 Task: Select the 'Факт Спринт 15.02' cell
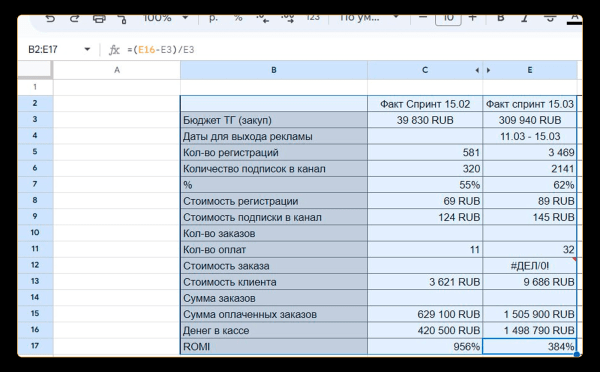coord(425,104)
